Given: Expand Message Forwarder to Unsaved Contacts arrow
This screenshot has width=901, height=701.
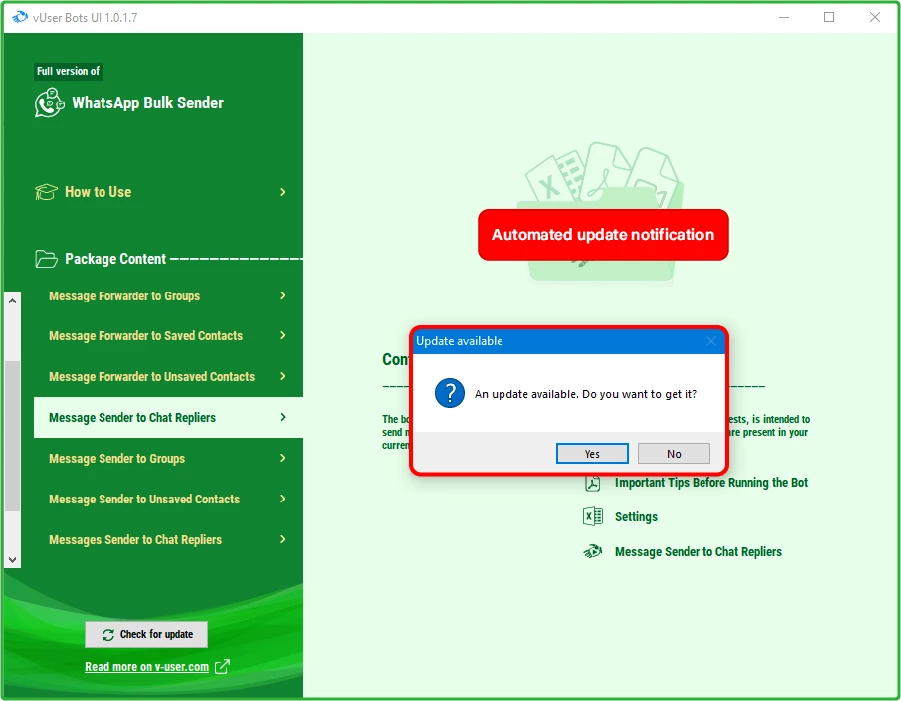Looking at the screenshot, I should tap(282, 376).
